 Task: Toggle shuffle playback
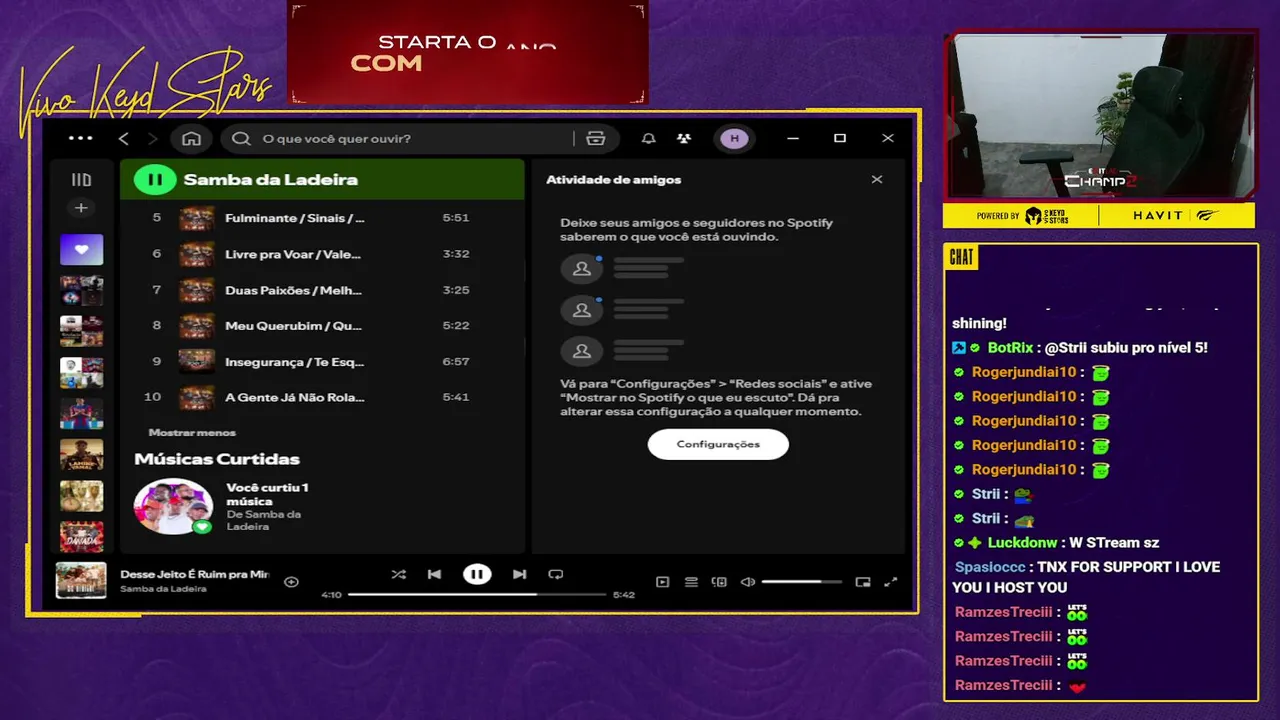point(399,574)
